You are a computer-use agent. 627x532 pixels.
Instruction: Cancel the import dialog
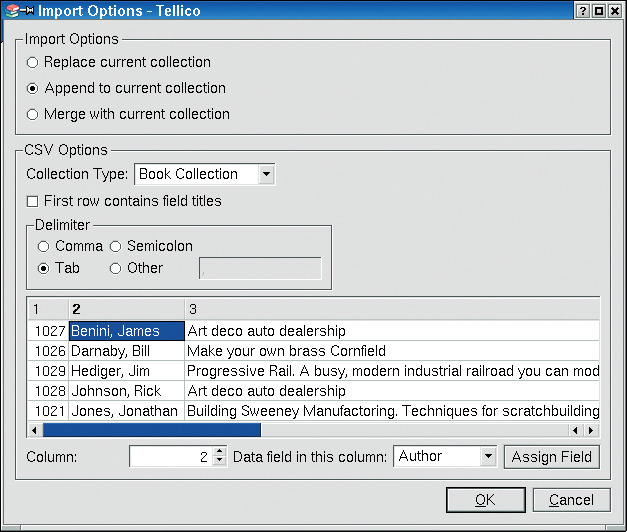pyautogui.click(x=571, y=500)
